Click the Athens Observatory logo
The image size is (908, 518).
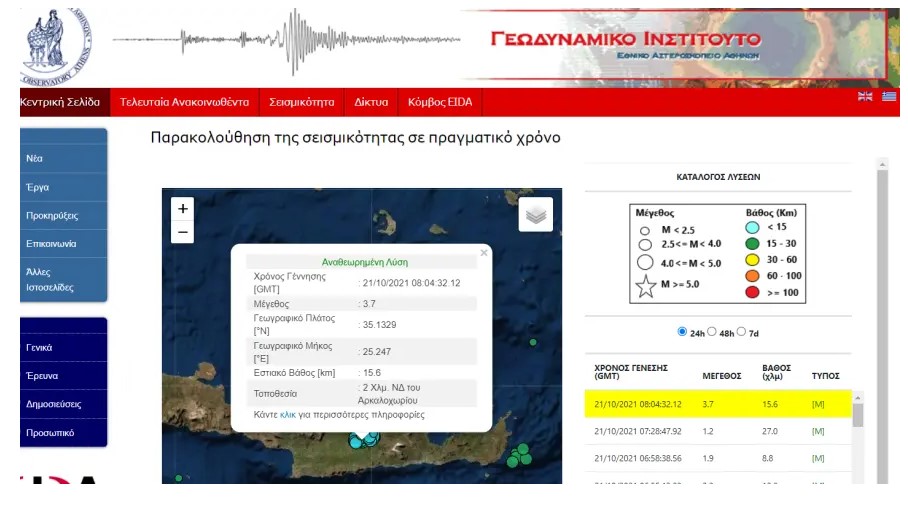tap(56, 46)
